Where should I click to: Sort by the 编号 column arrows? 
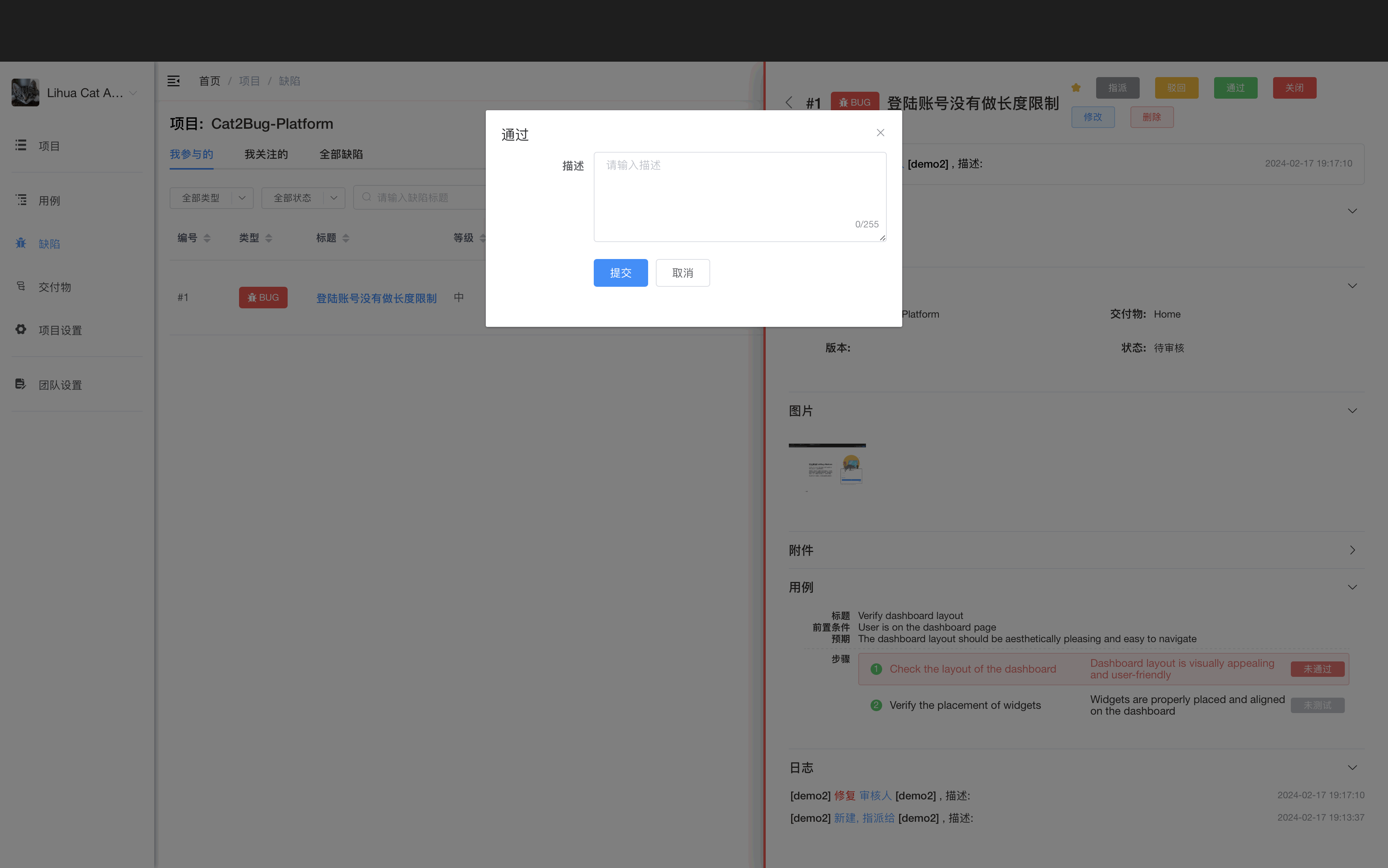point(207,238)
